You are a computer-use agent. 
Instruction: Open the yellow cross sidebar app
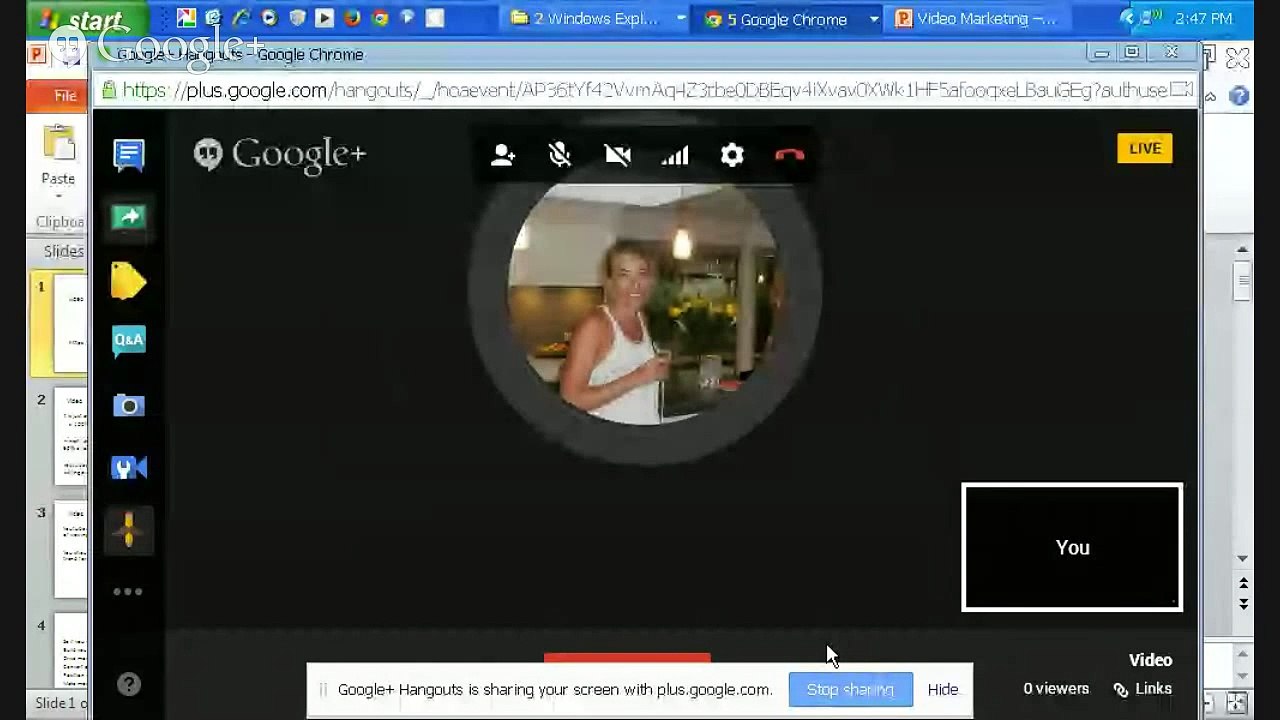[129, 530]
